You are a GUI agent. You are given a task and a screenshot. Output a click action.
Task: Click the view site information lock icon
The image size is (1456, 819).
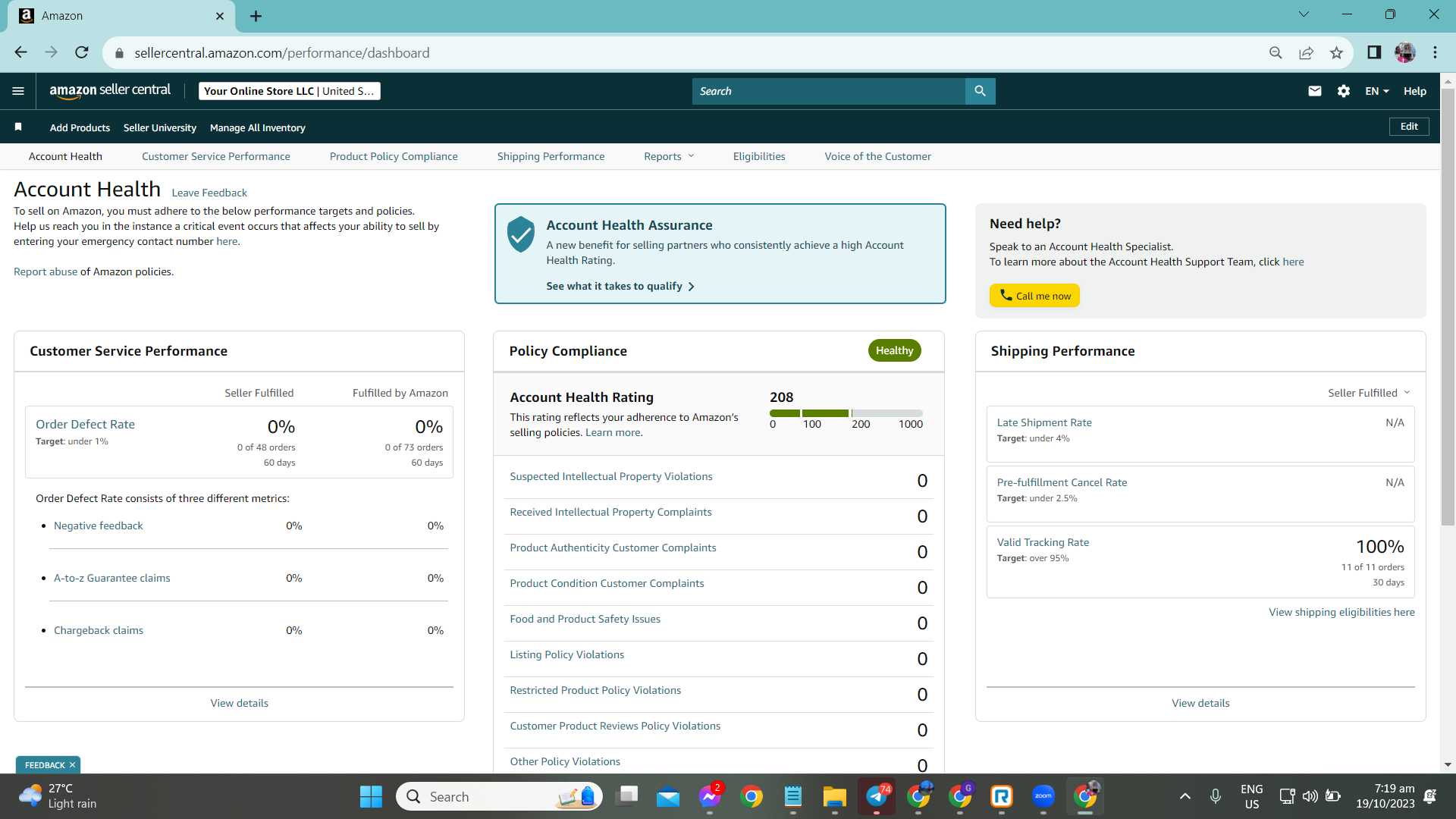click(x=118, y=53)
